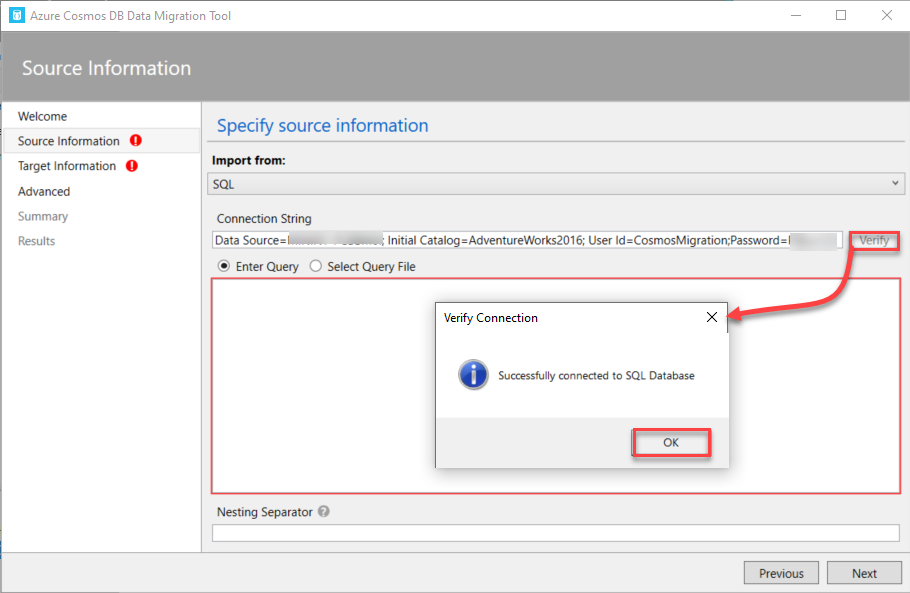910x593 pixels.
Task: Click the Source Information error icon
Action: [135, 141]
